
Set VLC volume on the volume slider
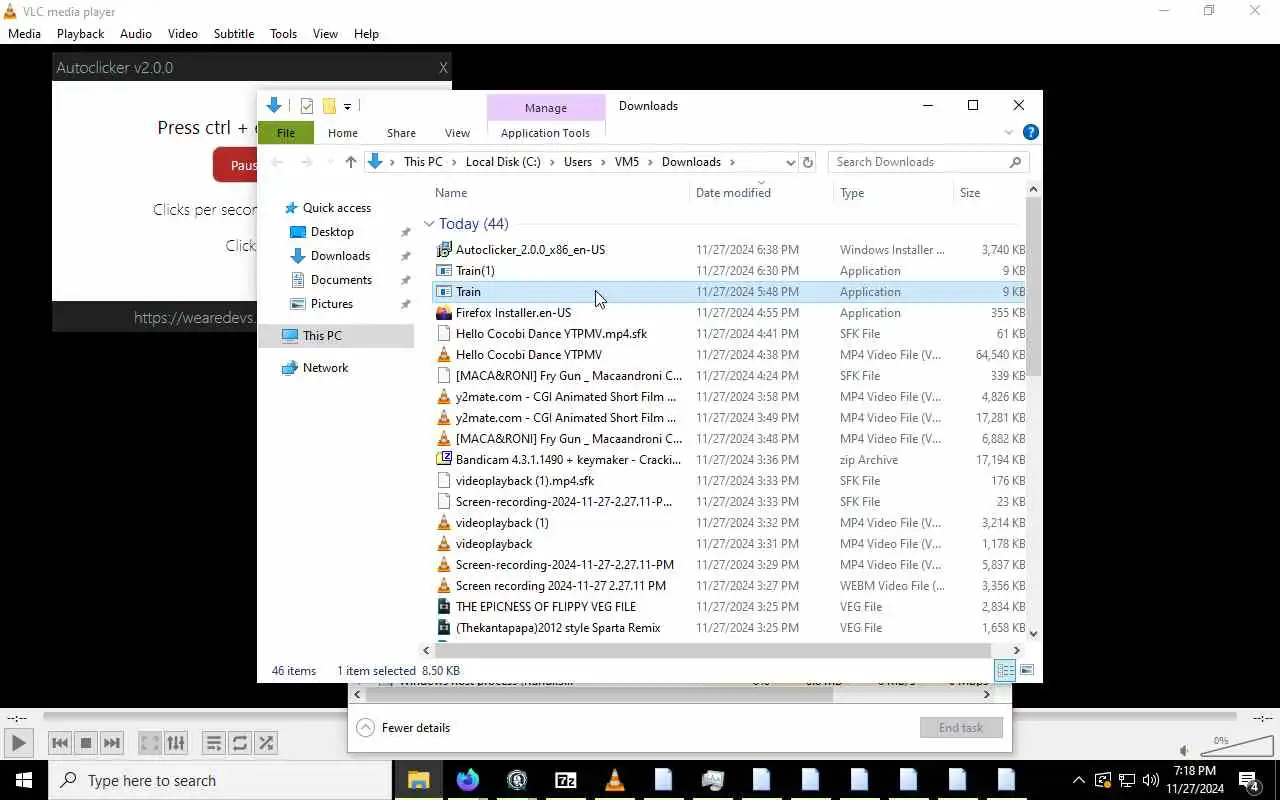1236,747
